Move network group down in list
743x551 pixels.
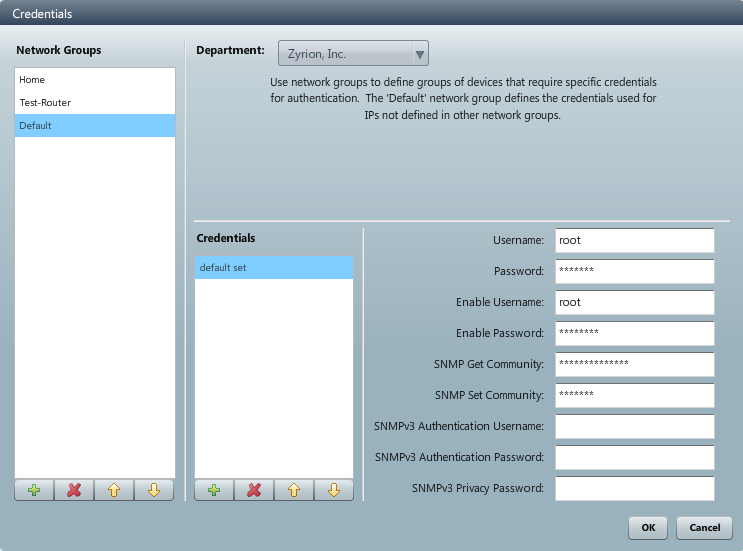pos(154,490)
